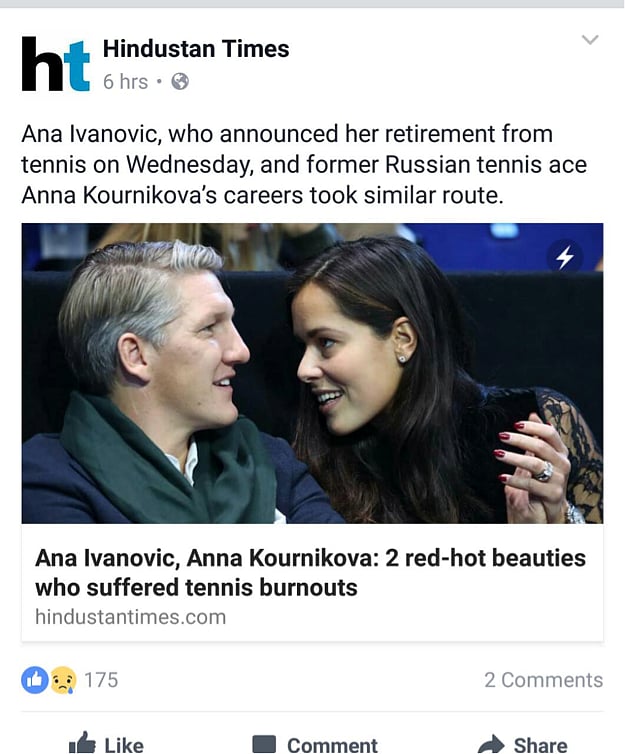
Task: Open the article photo thumbnail
Action: click(x=312, y=373)
